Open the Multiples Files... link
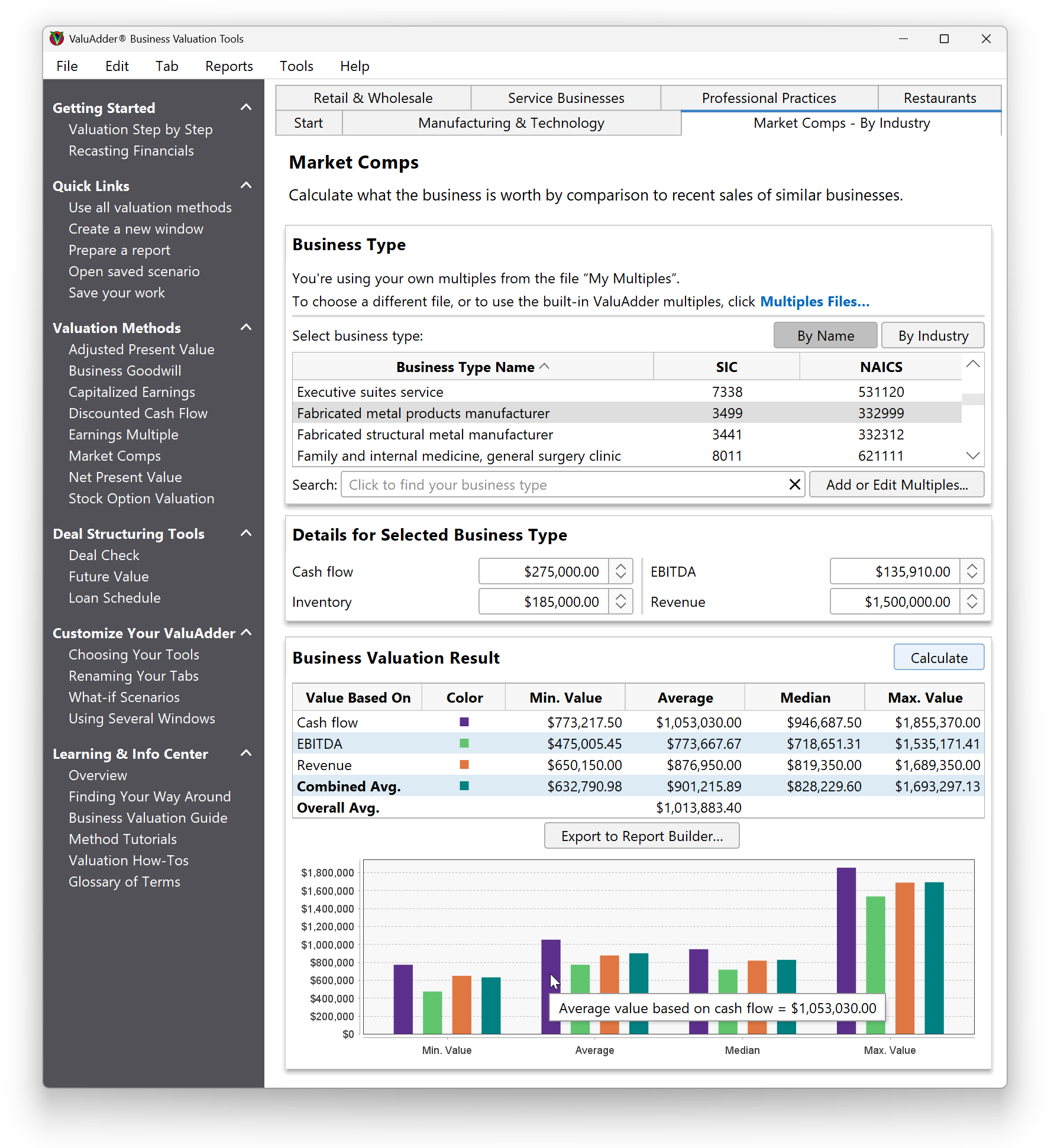1051x1148 pixels. click(814, 302)
